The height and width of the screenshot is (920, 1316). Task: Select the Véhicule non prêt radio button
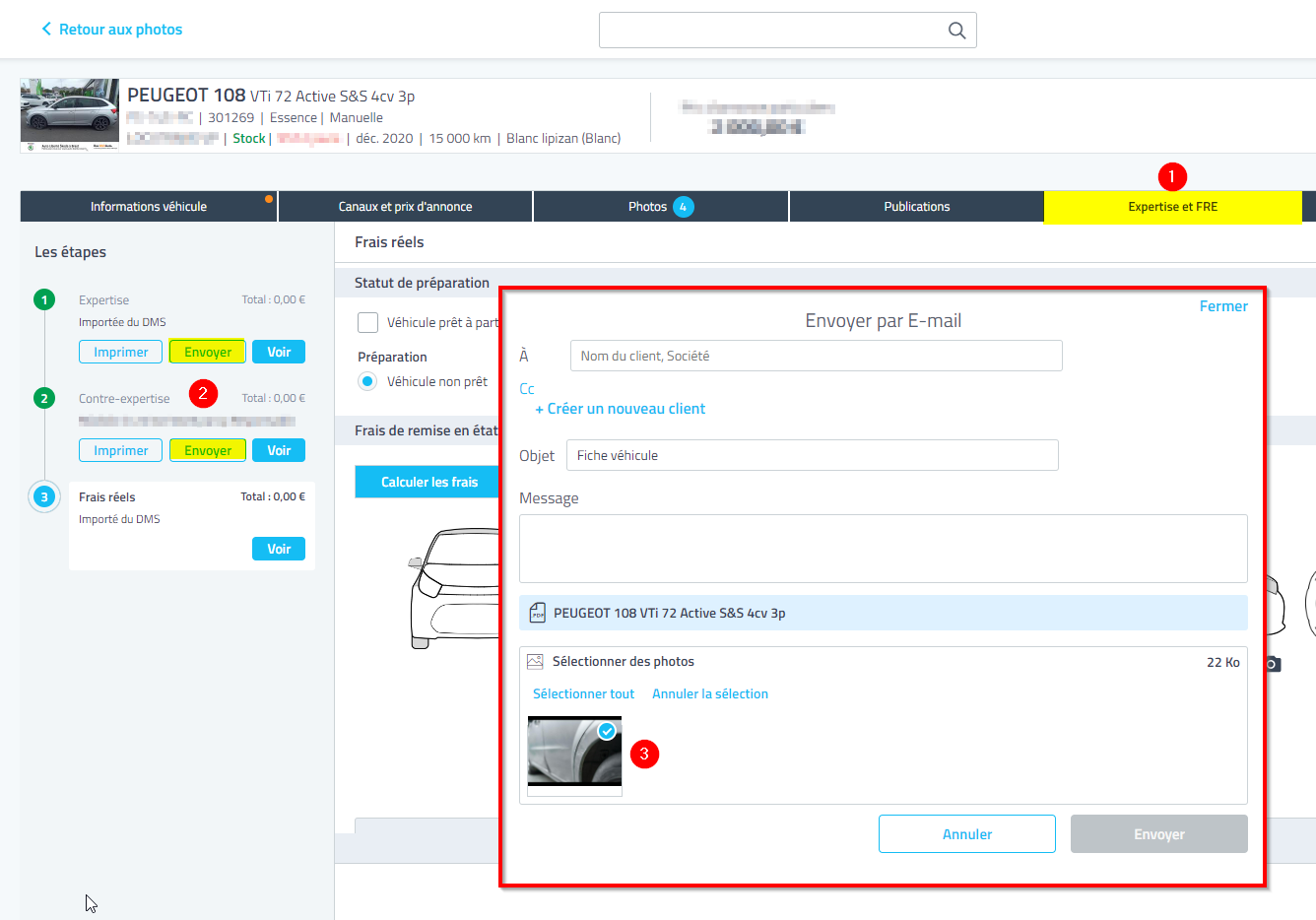[x=367, y=381]
